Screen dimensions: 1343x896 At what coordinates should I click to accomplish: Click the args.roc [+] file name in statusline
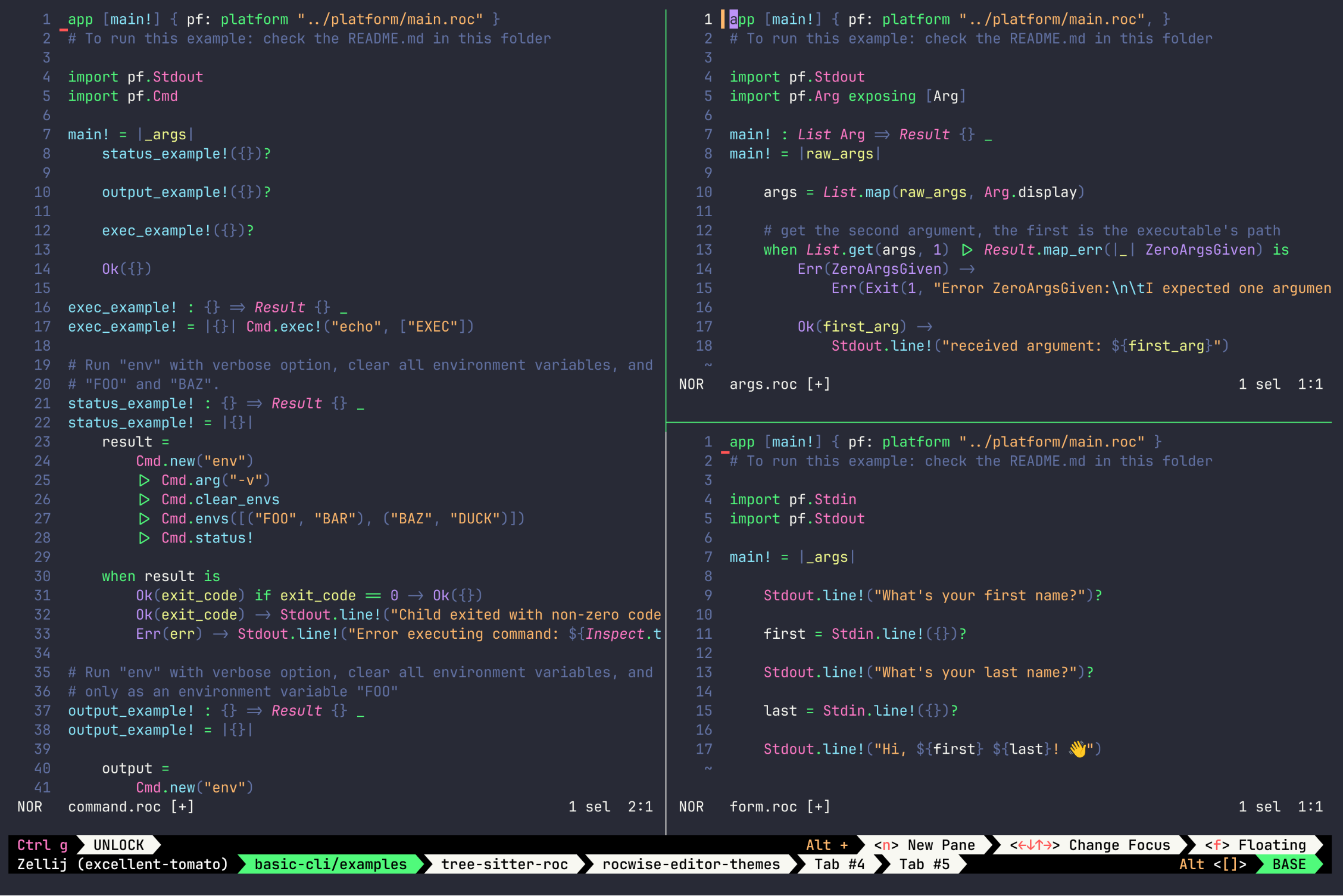click(x=780, y=384)
